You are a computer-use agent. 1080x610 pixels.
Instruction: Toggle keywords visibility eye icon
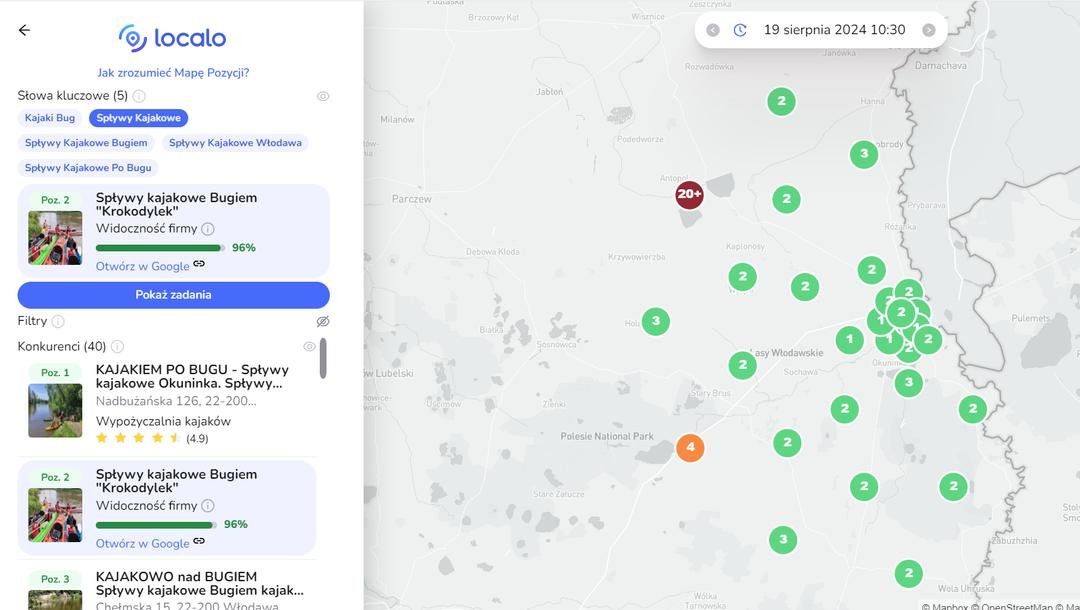pos(323,96)
